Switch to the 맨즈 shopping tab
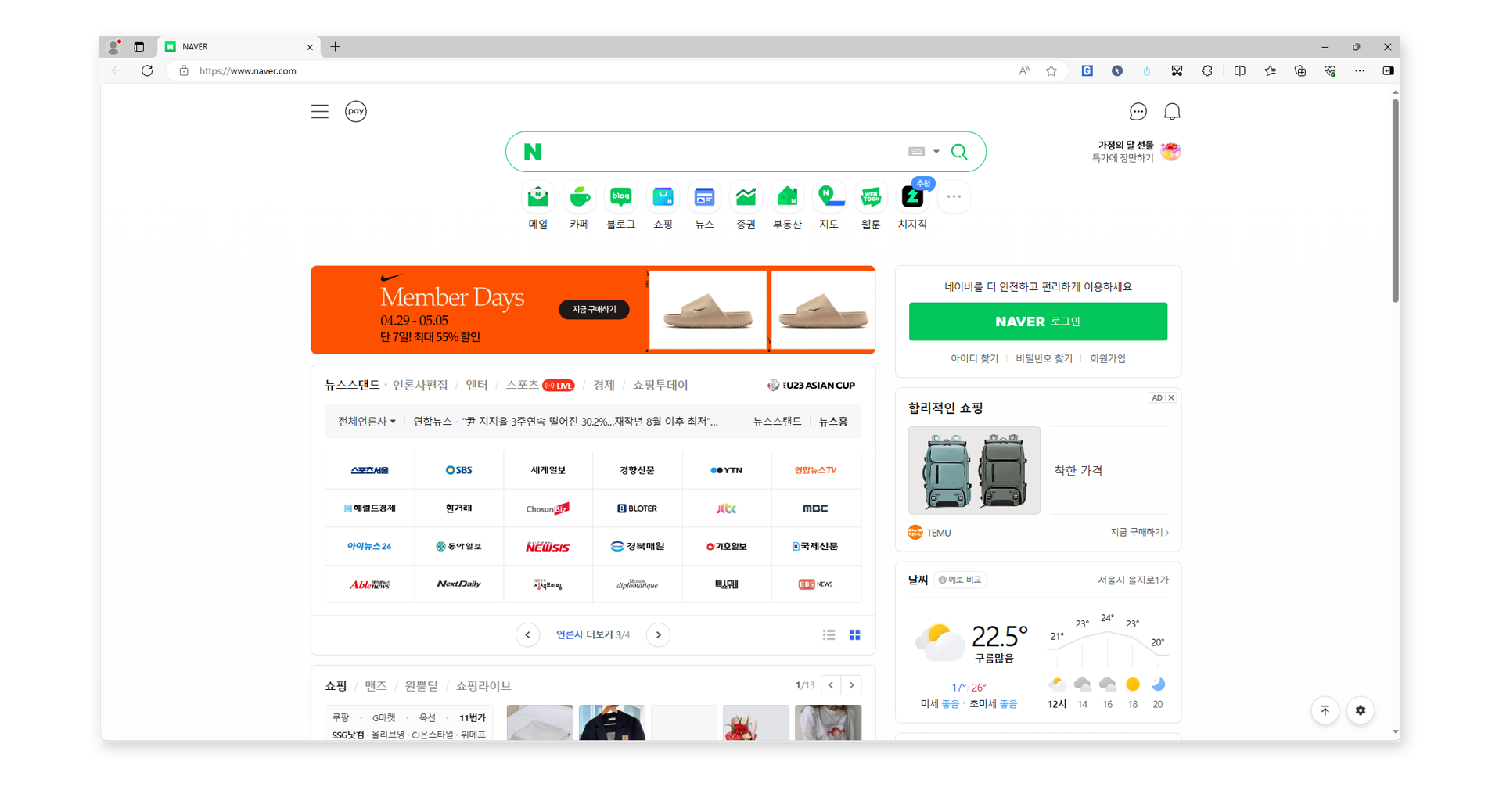 tap(376, 685)
